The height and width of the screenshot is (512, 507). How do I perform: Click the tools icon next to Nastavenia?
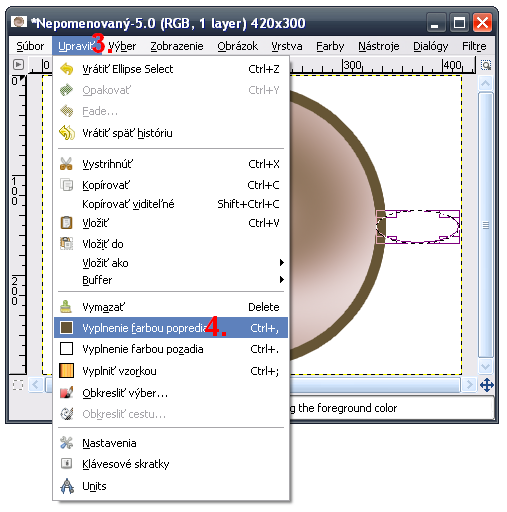[66, 443]
